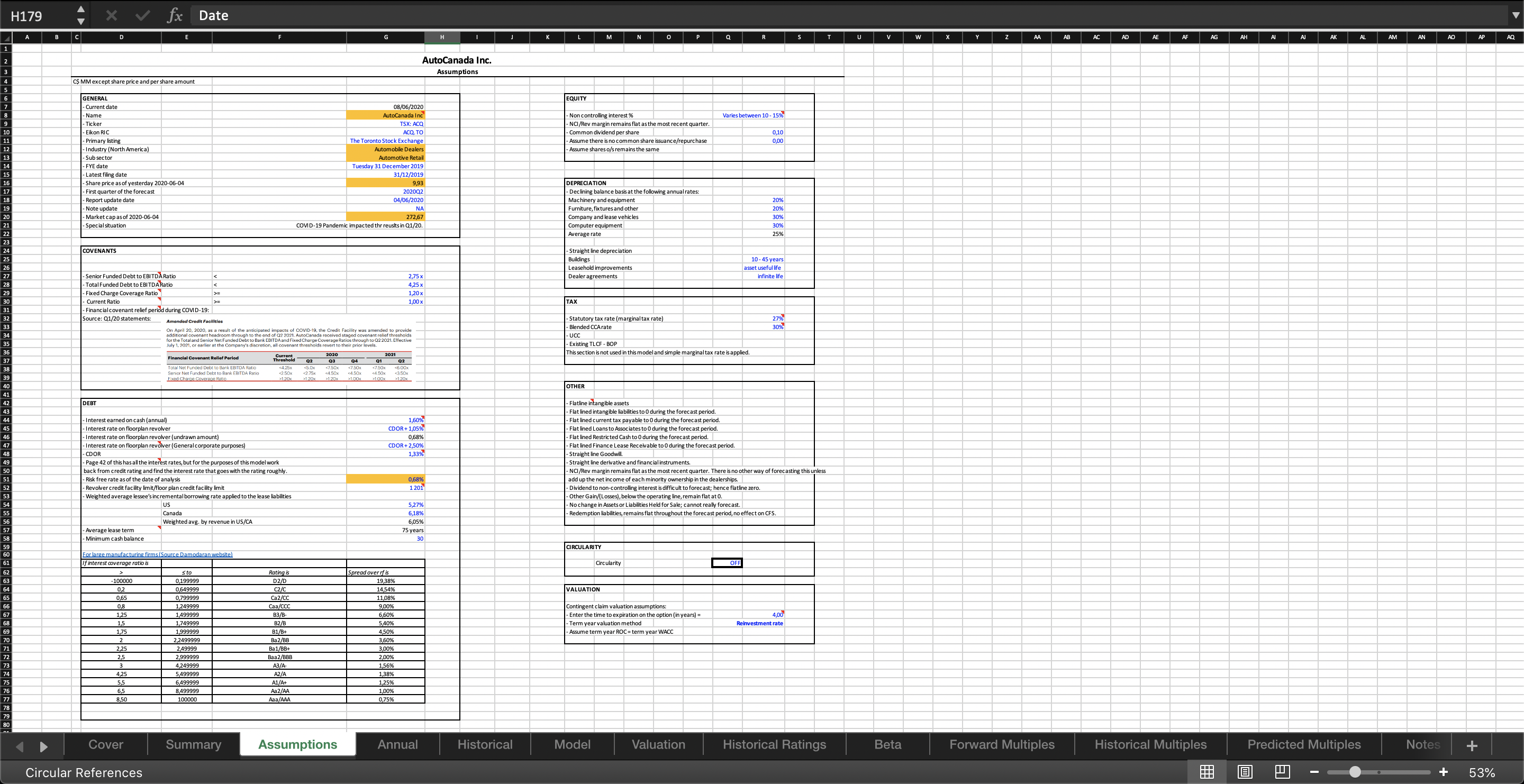Open the Historical Ratings sheet tab
The height and width of the screenshot is (784, 1524).
coord(774,744)
